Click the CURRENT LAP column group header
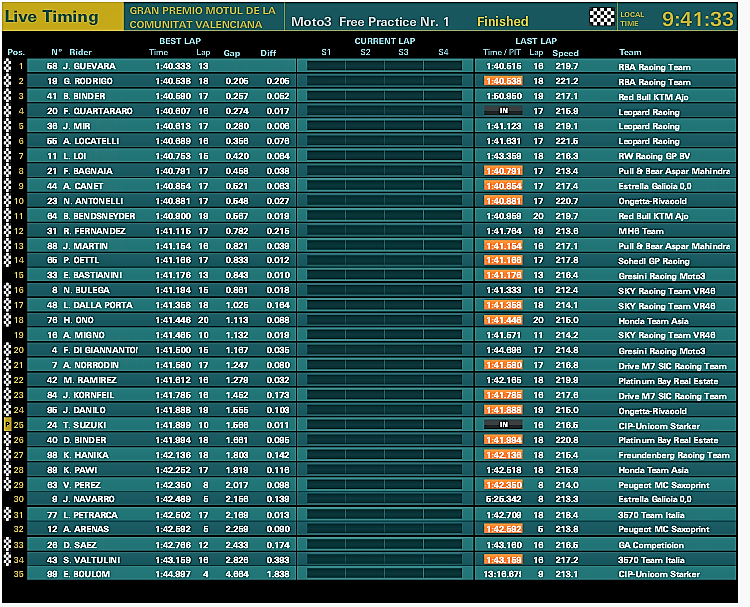Image resolution: width=750 pixels, height=607 pixels. (385, 41)
